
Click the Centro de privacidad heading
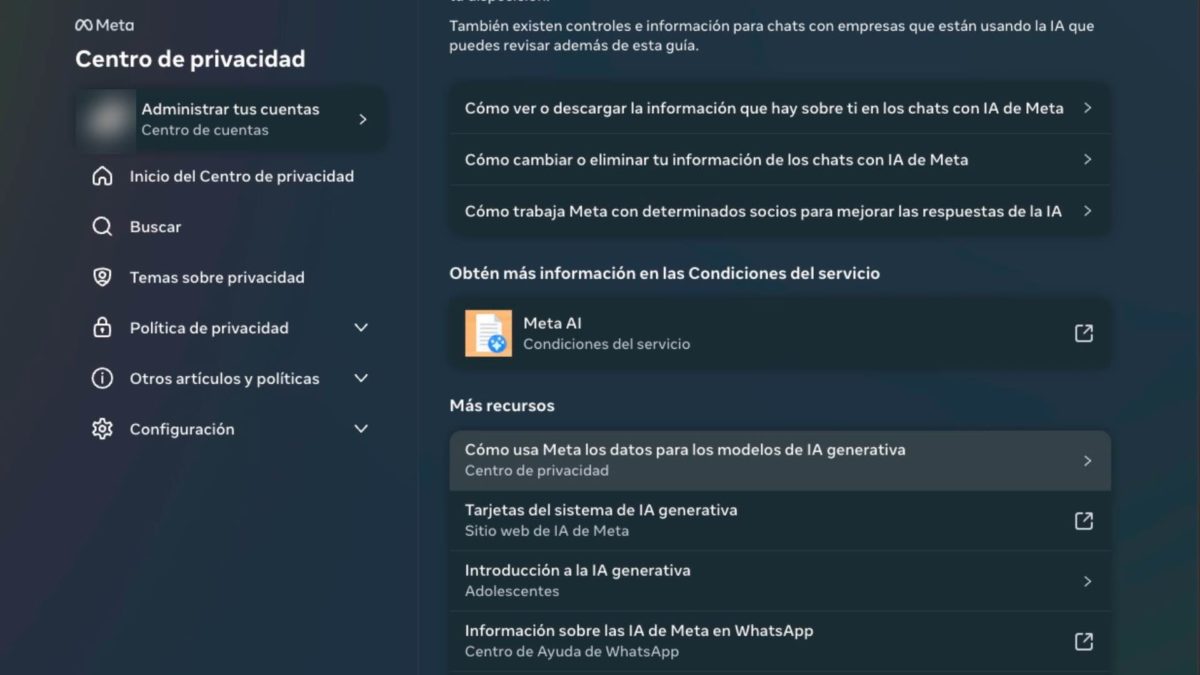tap(190, 59)
